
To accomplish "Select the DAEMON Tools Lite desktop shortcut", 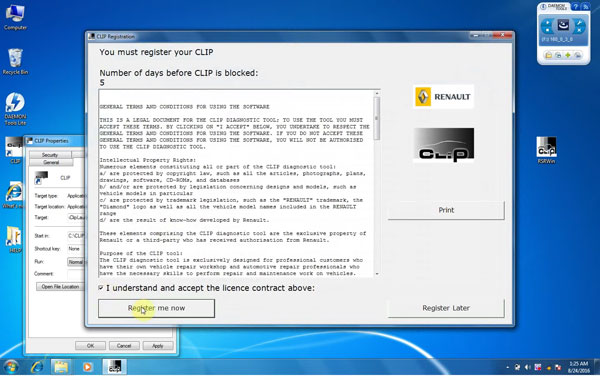I will click(x=15, y=109).
